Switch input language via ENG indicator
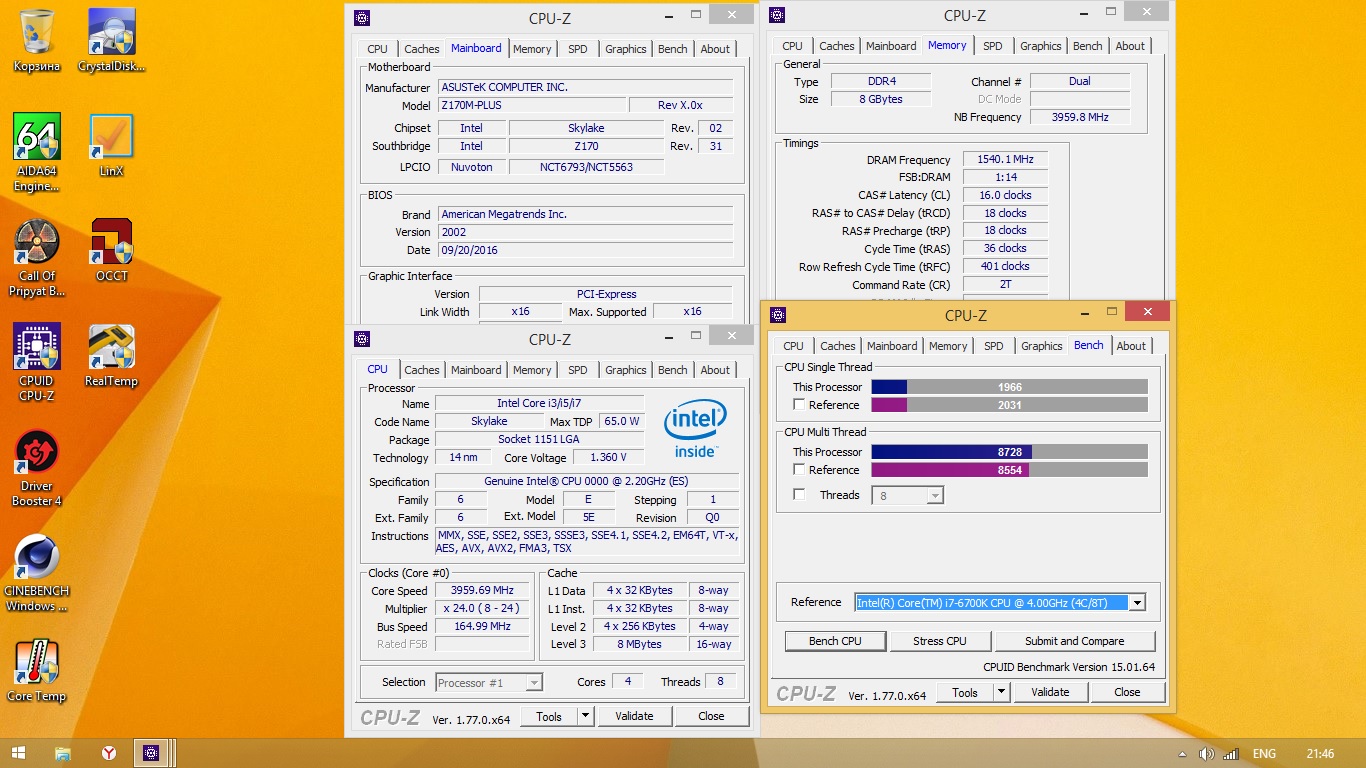The height and width of the screenshot is (768, 1366). pos(1264,753)
